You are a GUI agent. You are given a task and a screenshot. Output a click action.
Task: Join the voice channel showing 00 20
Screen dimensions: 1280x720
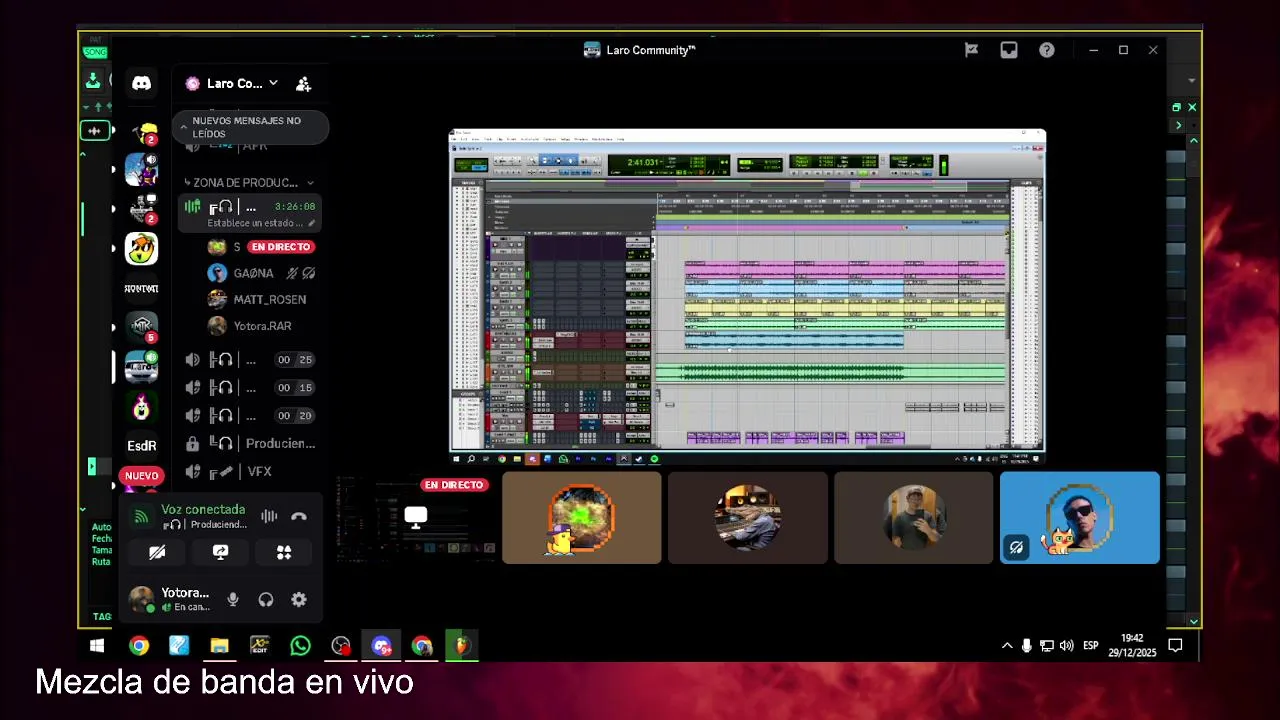click(250, 416)
